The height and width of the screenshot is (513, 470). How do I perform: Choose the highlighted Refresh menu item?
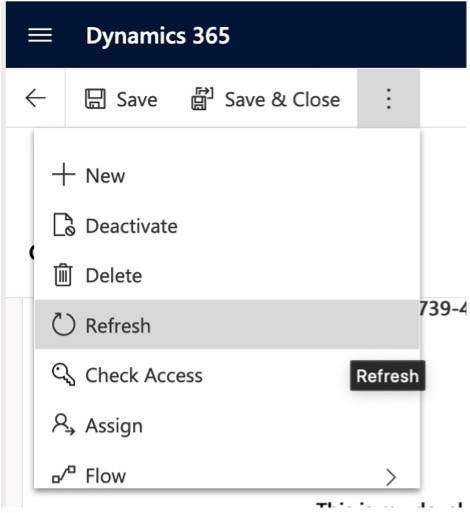tap(227, 324)
